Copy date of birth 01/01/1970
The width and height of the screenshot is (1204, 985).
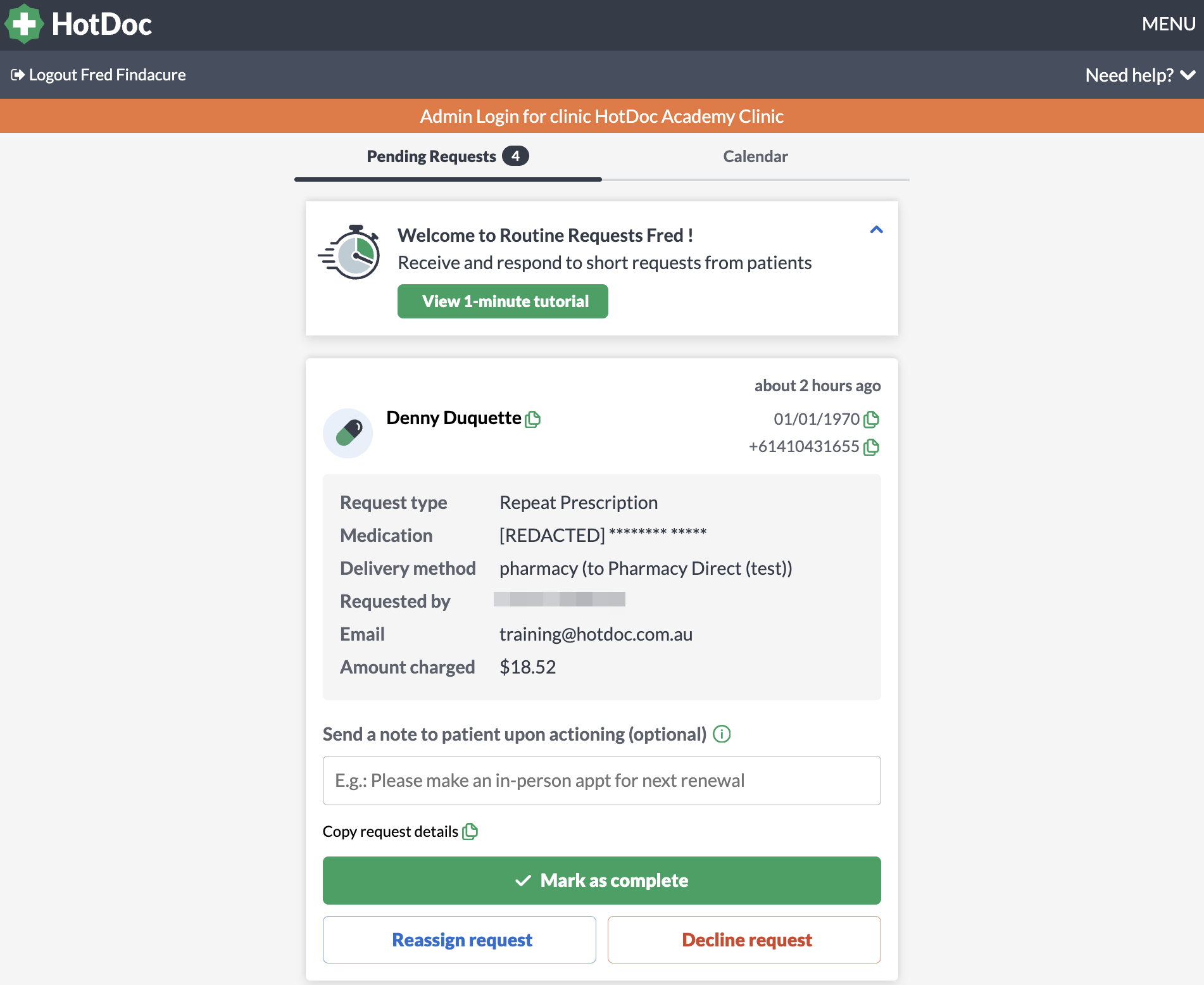coord(872,419)
